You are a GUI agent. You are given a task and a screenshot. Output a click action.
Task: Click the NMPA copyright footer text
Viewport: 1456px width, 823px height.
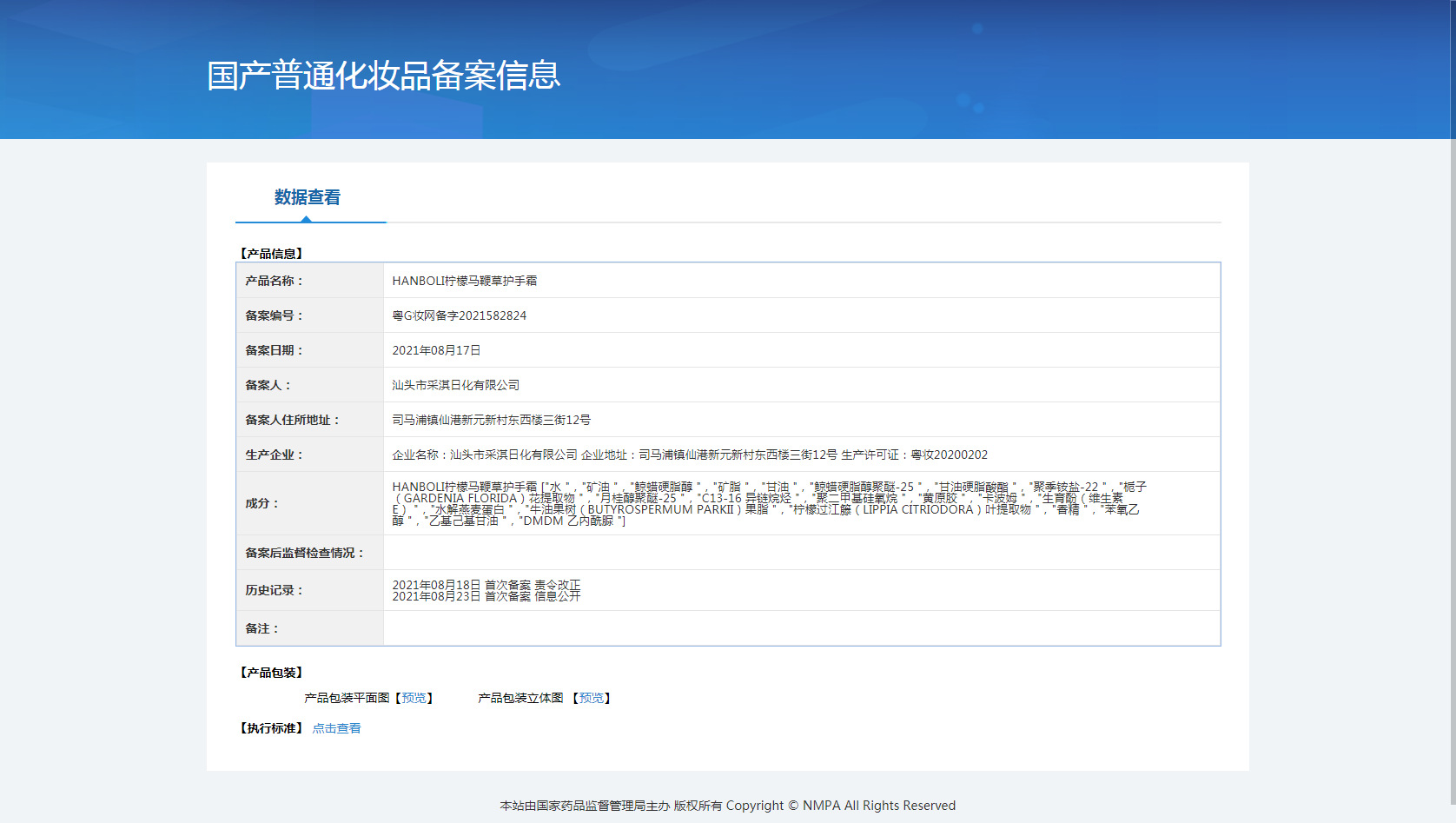click(x=728, y=806)
